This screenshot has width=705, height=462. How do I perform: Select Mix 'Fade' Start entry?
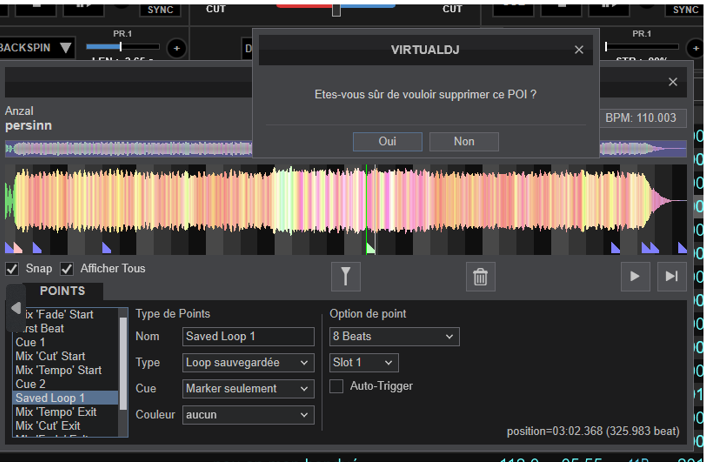pos(65,315)
